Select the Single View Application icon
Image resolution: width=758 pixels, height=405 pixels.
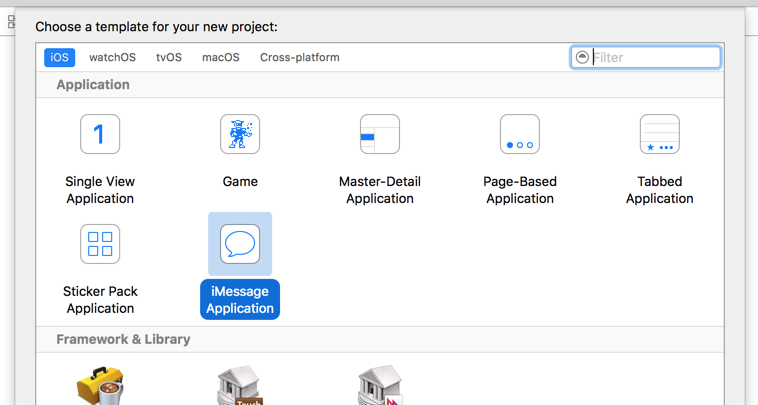(x=100, y=134)
